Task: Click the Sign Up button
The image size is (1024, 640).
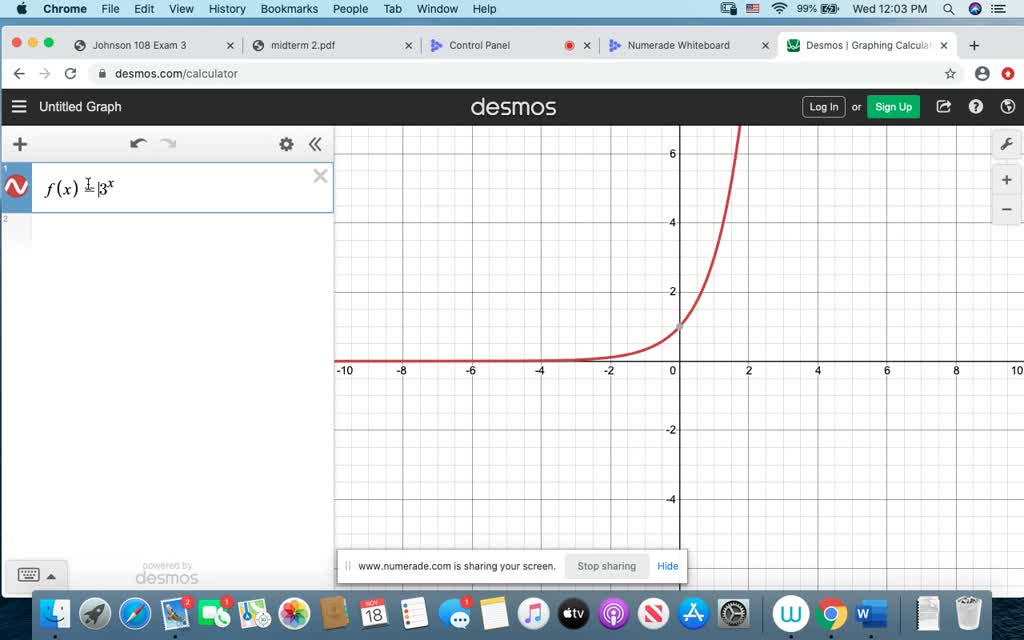Action: click(893, 106)
